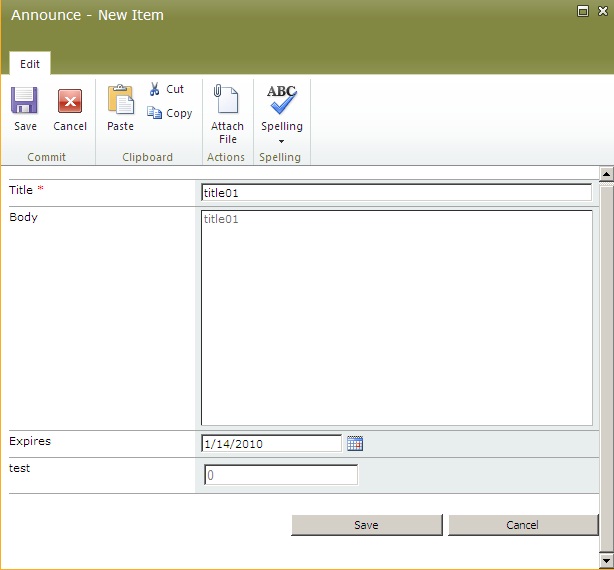Run the ABC Spelling check icon

click(282, 99)
